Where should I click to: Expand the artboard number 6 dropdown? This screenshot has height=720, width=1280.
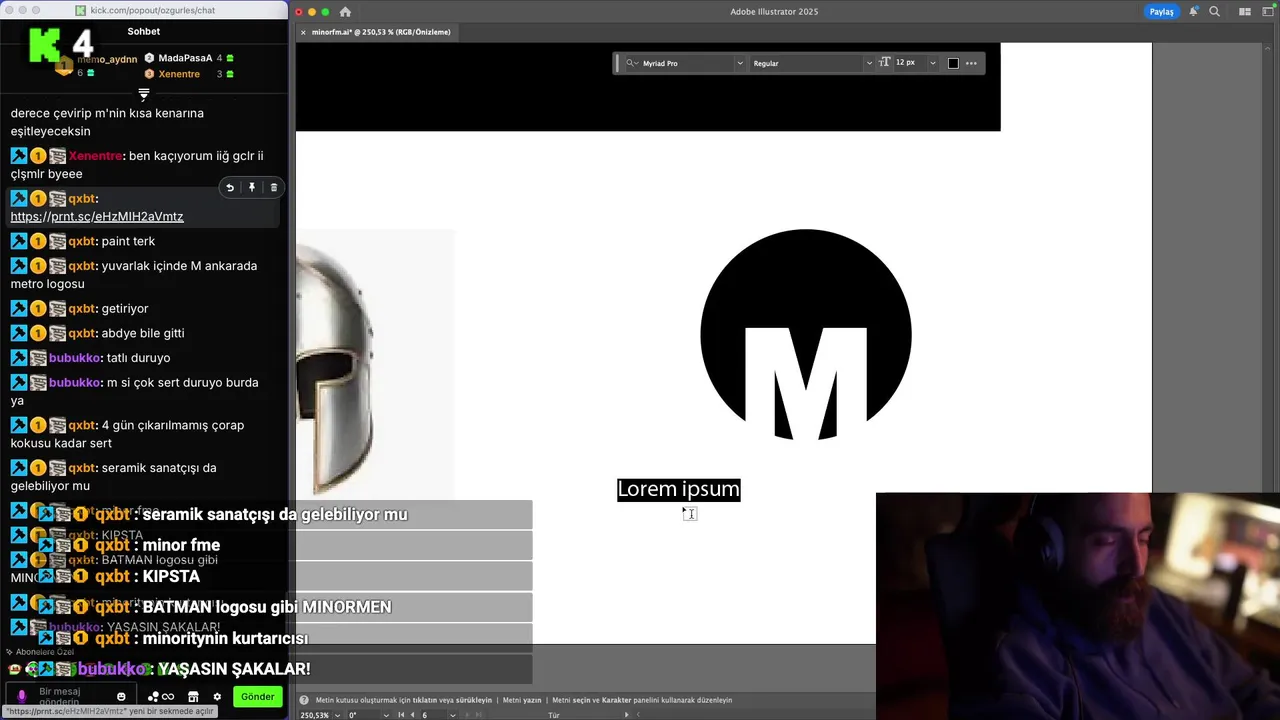tap(453, 715)
